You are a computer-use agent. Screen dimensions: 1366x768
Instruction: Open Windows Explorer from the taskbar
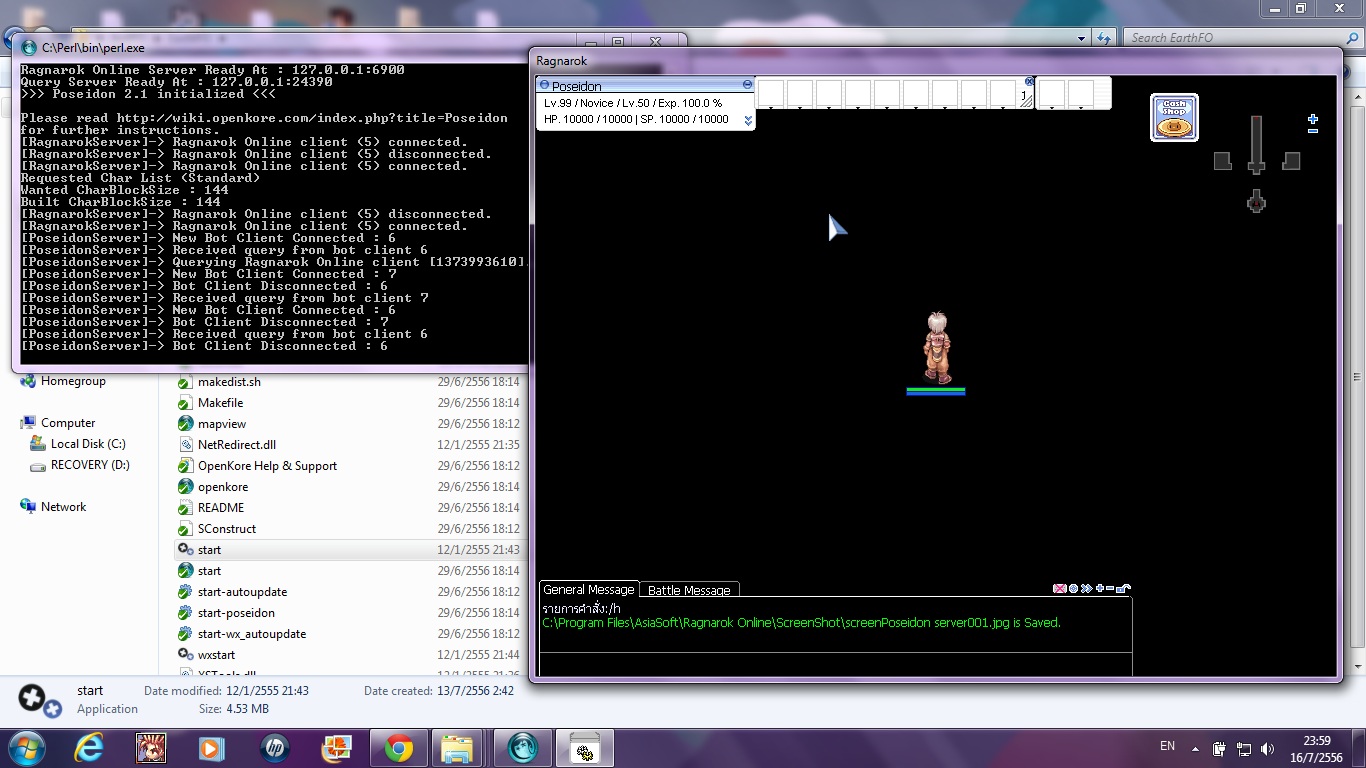coord(457,747)
